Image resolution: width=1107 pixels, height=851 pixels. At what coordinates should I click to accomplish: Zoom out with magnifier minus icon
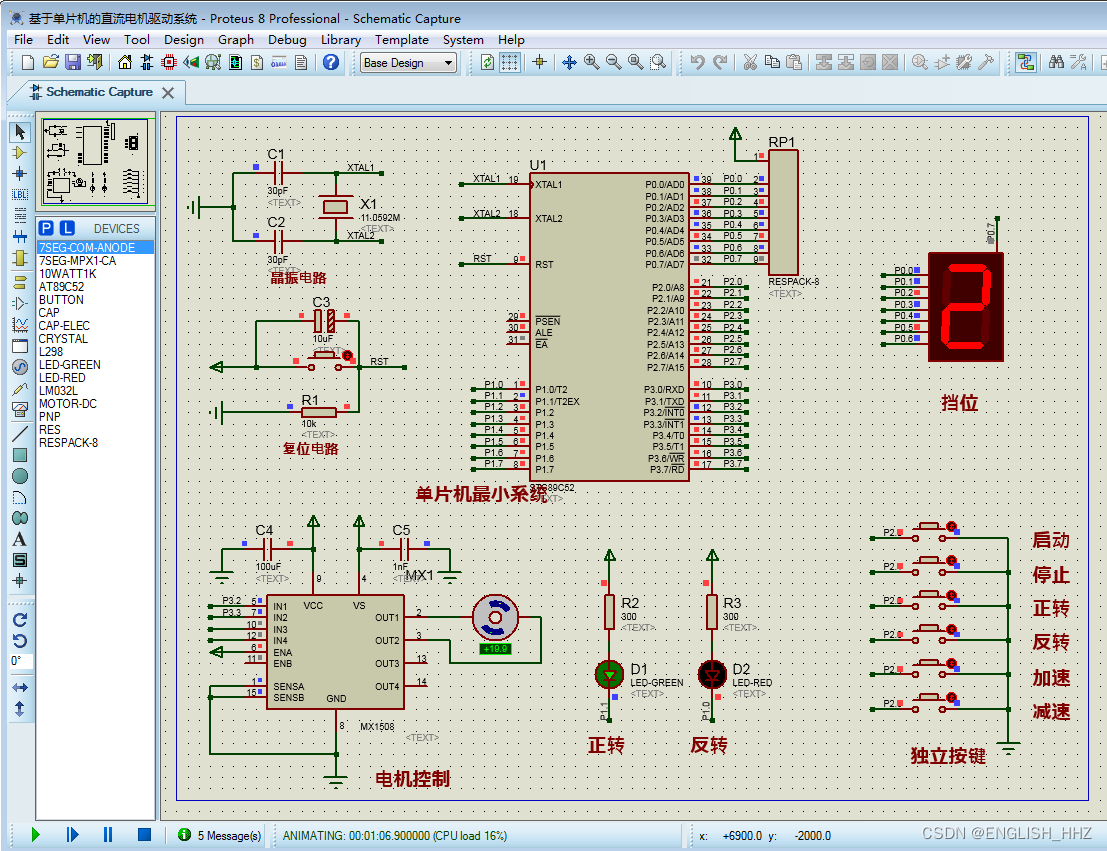pos(614,63)
